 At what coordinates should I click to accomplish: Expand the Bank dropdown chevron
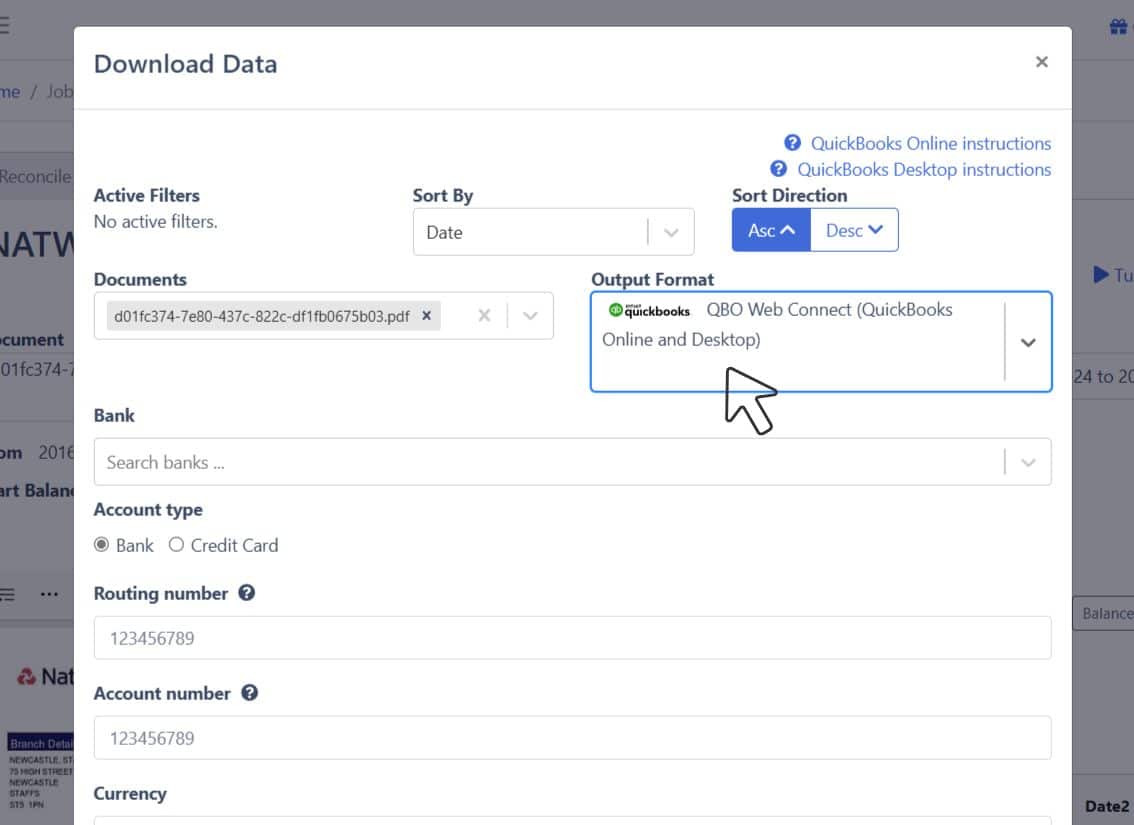[x=1028, y=462]
